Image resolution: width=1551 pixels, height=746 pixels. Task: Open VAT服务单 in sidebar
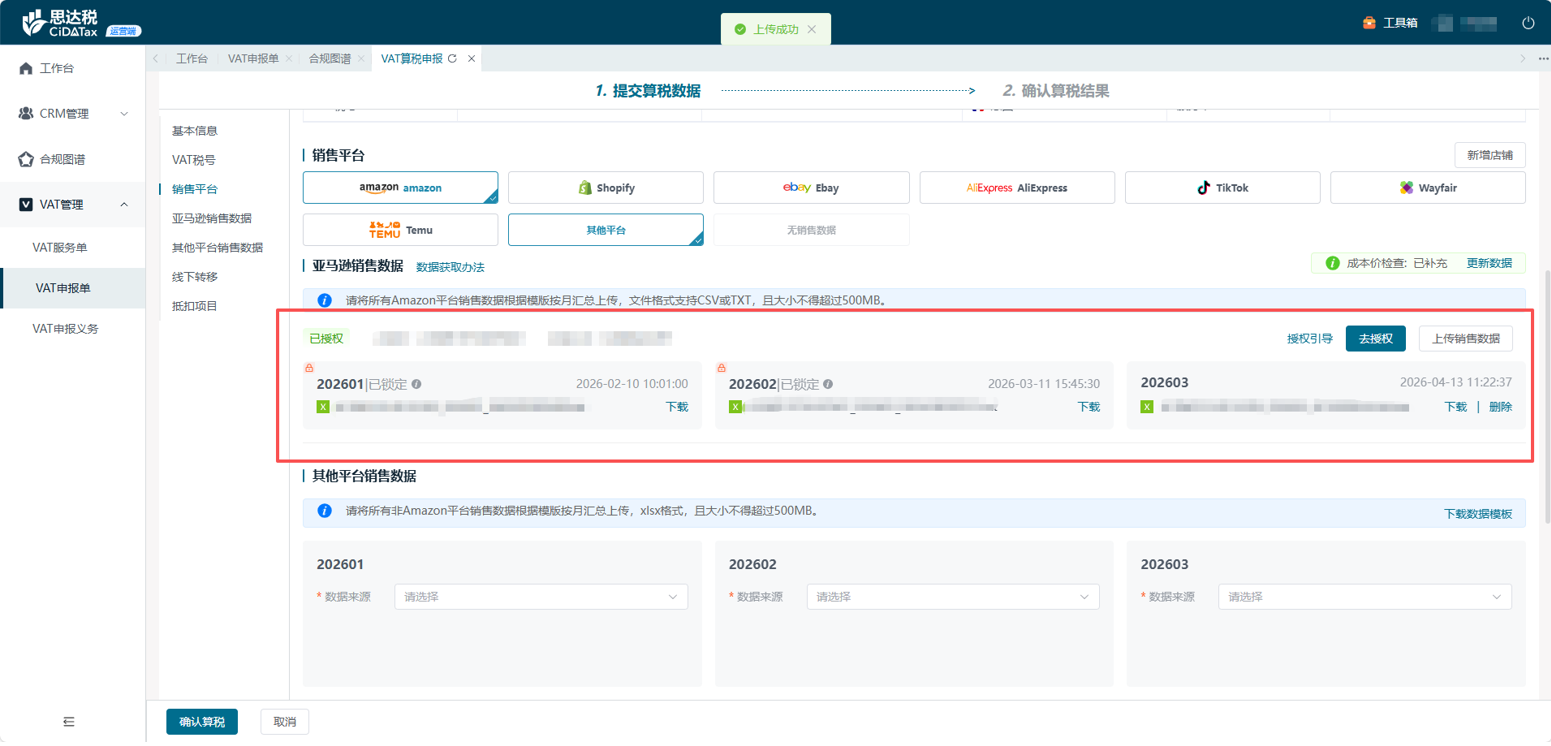[60, 247]
